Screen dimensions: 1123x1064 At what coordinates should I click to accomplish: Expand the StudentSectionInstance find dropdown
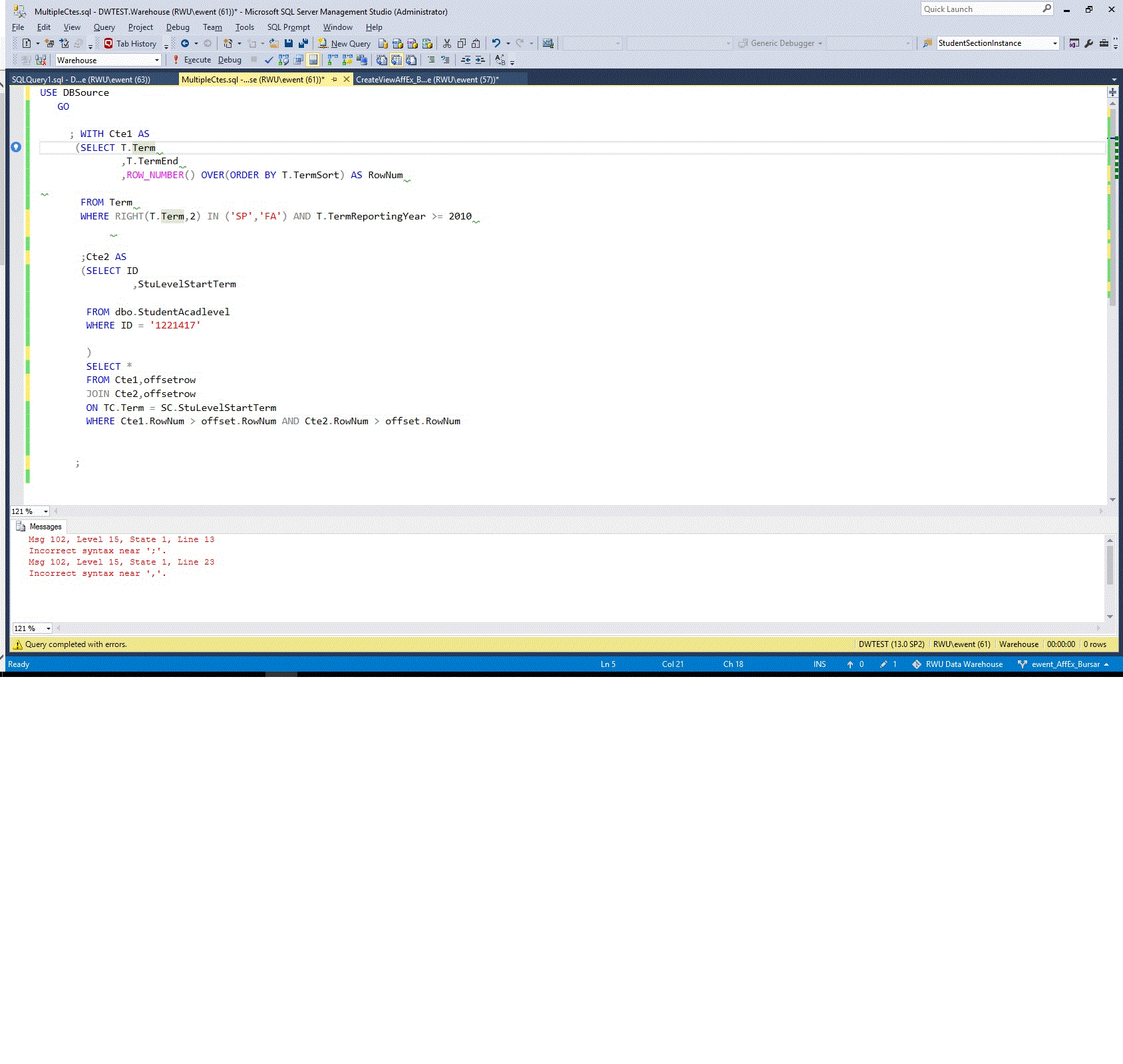tap(1054, 44)
